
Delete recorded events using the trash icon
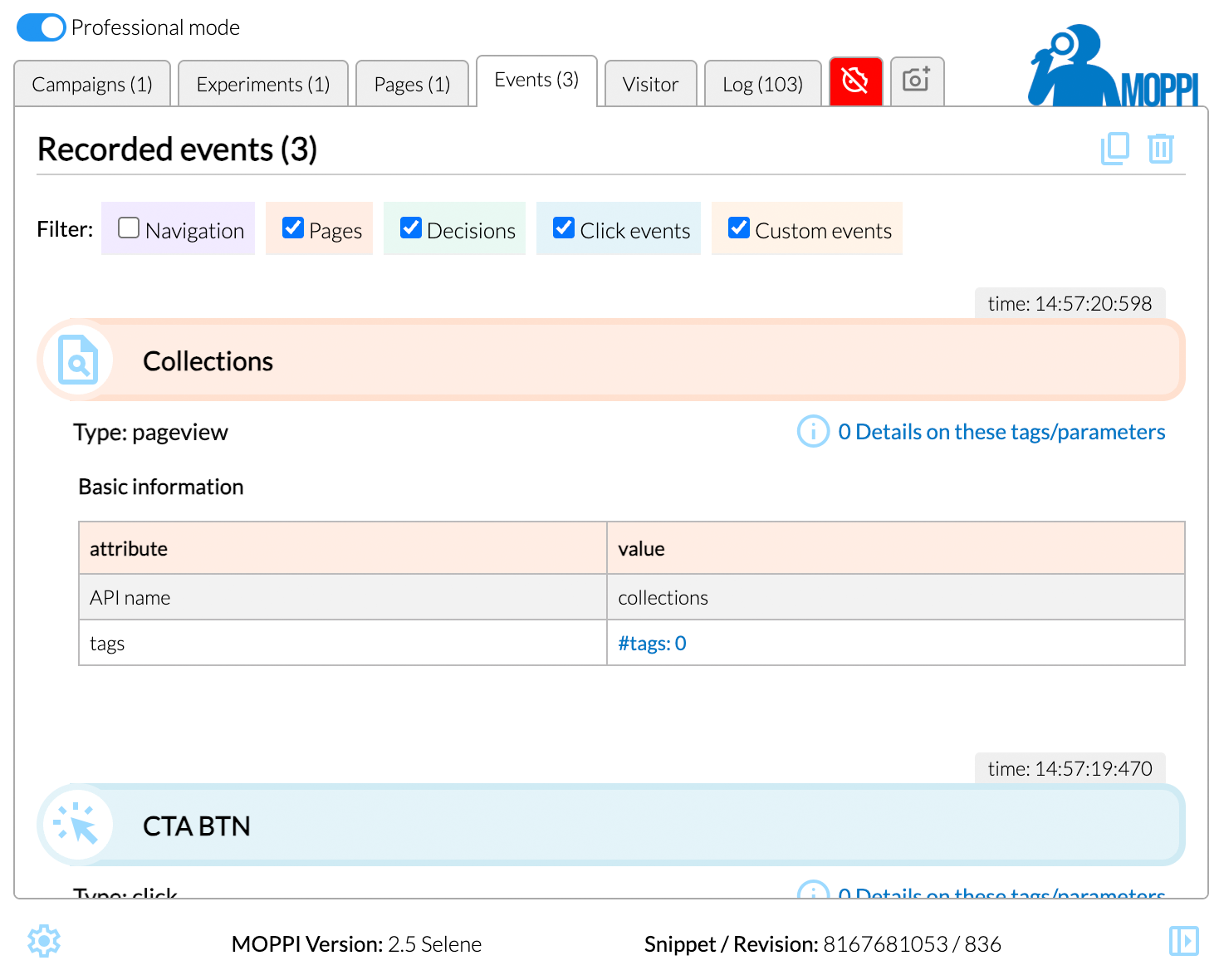(x=1160, y=149)
